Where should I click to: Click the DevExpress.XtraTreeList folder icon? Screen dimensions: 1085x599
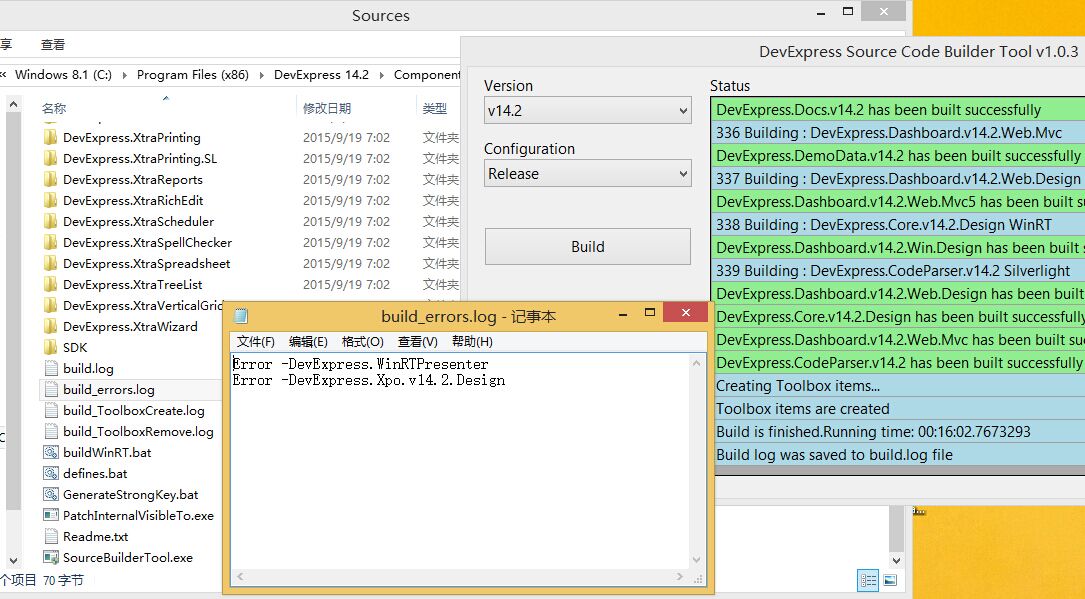[x=51, y=284]
